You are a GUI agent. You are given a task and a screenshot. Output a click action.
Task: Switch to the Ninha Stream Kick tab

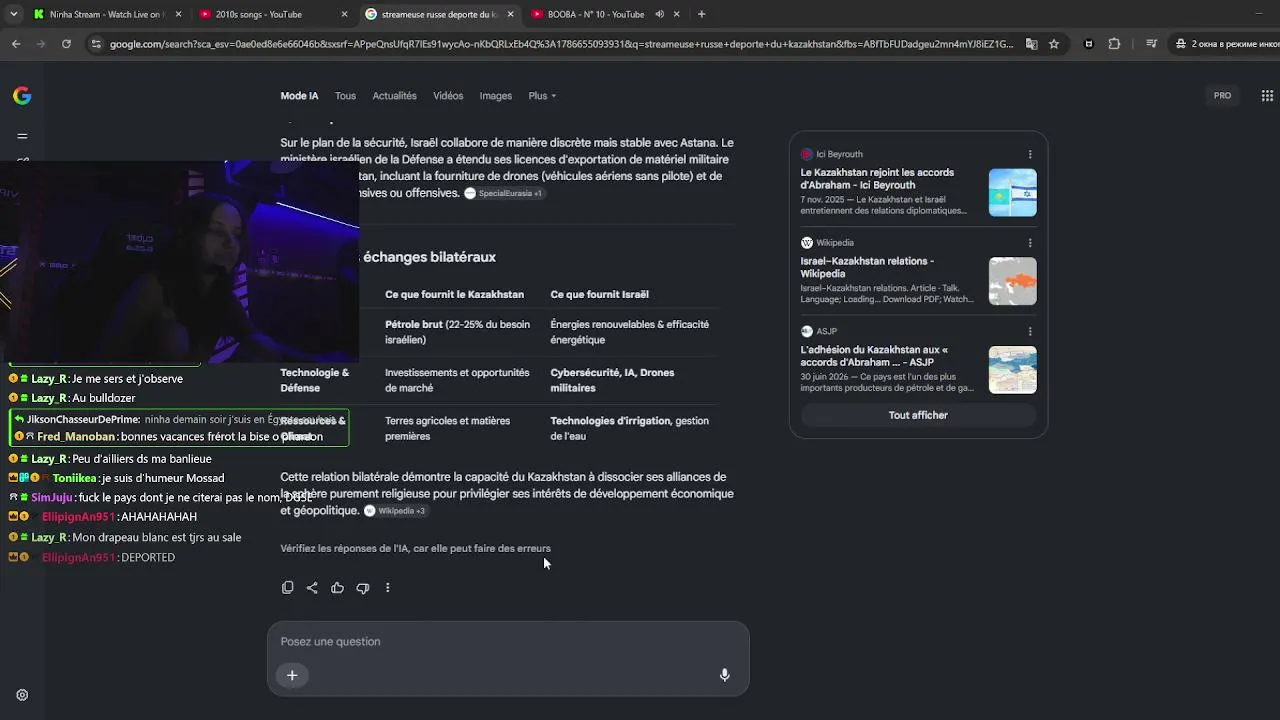[x=106, y=14]
